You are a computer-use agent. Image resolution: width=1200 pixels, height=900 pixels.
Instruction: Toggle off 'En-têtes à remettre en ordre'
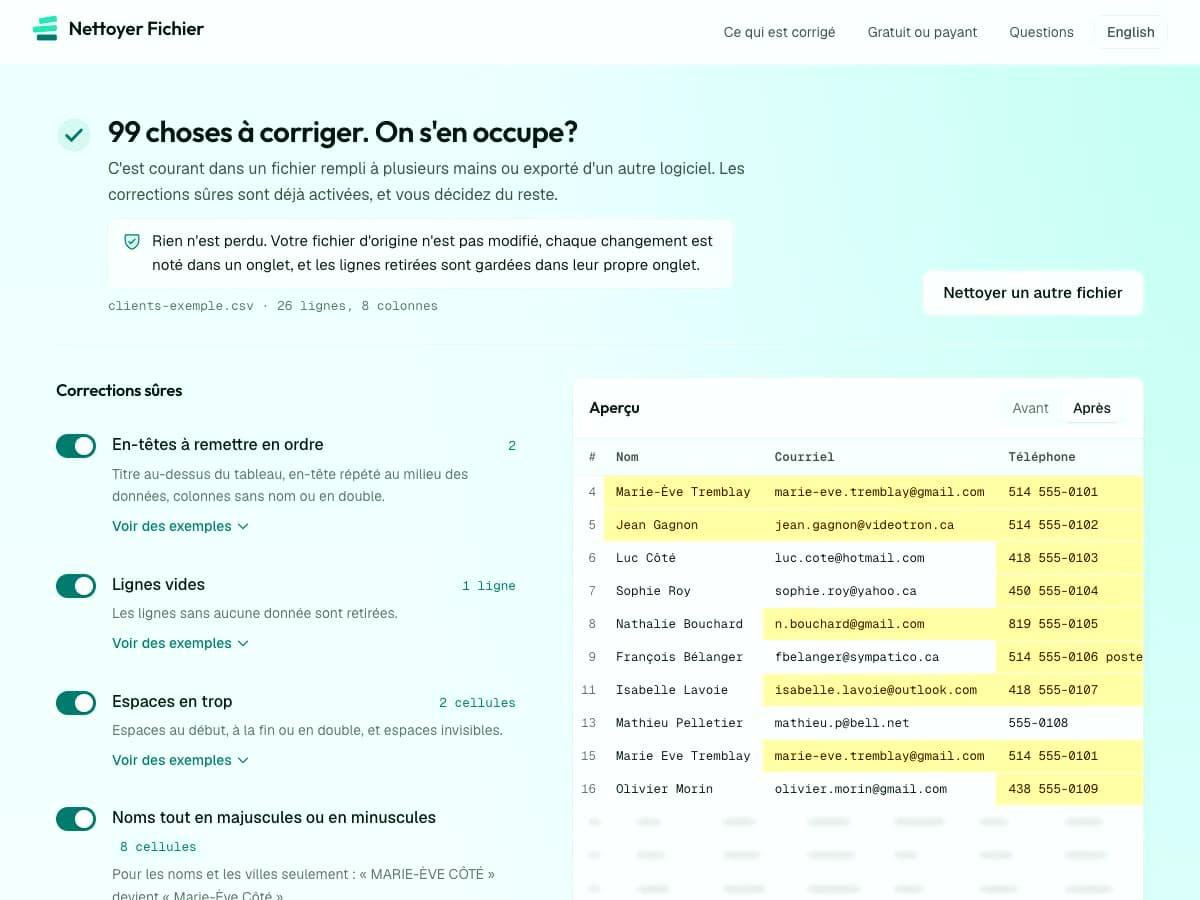click(x=76, y=446)
